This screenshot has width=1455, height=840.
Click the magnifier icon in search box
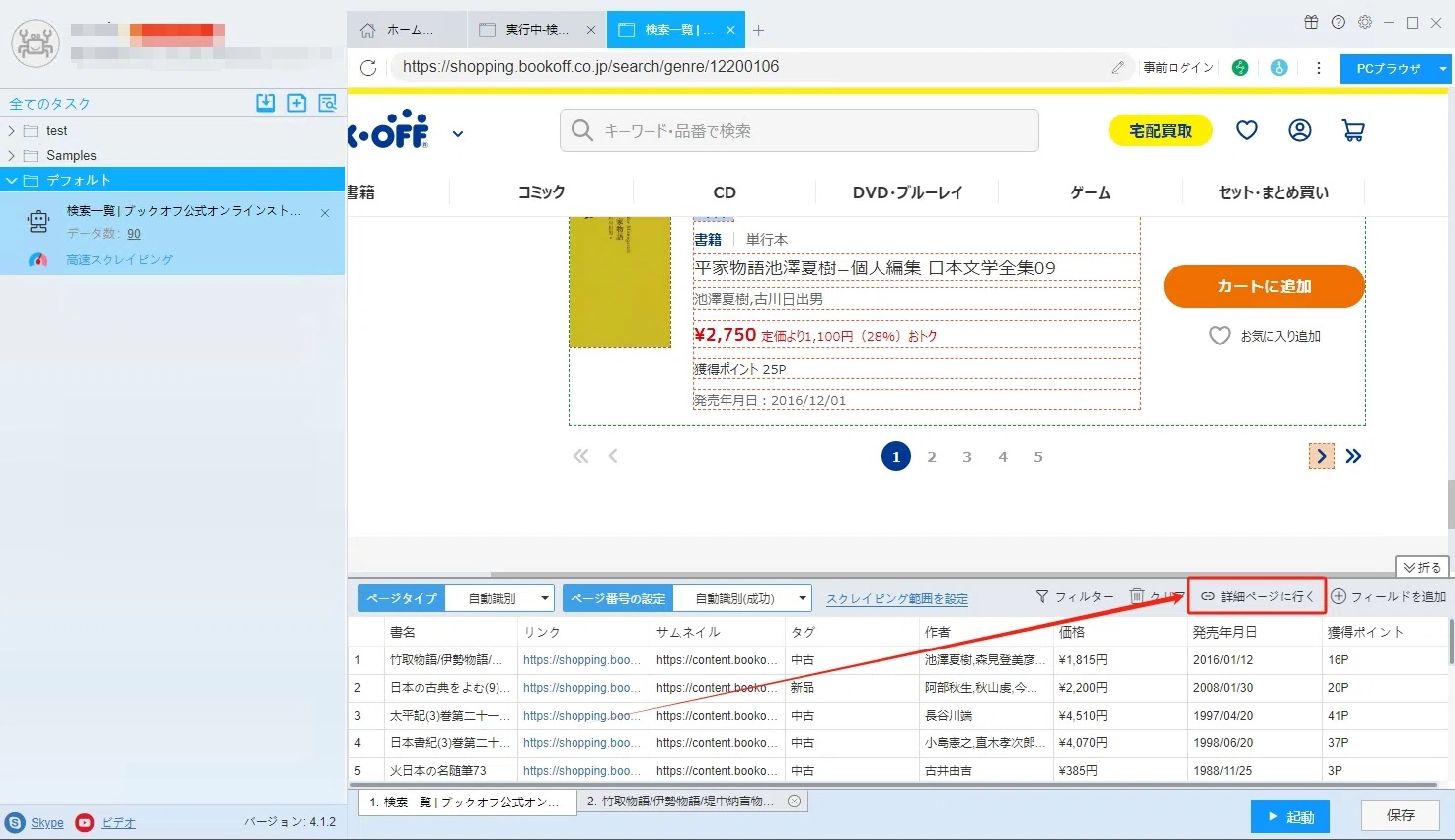tap(582, 130)
